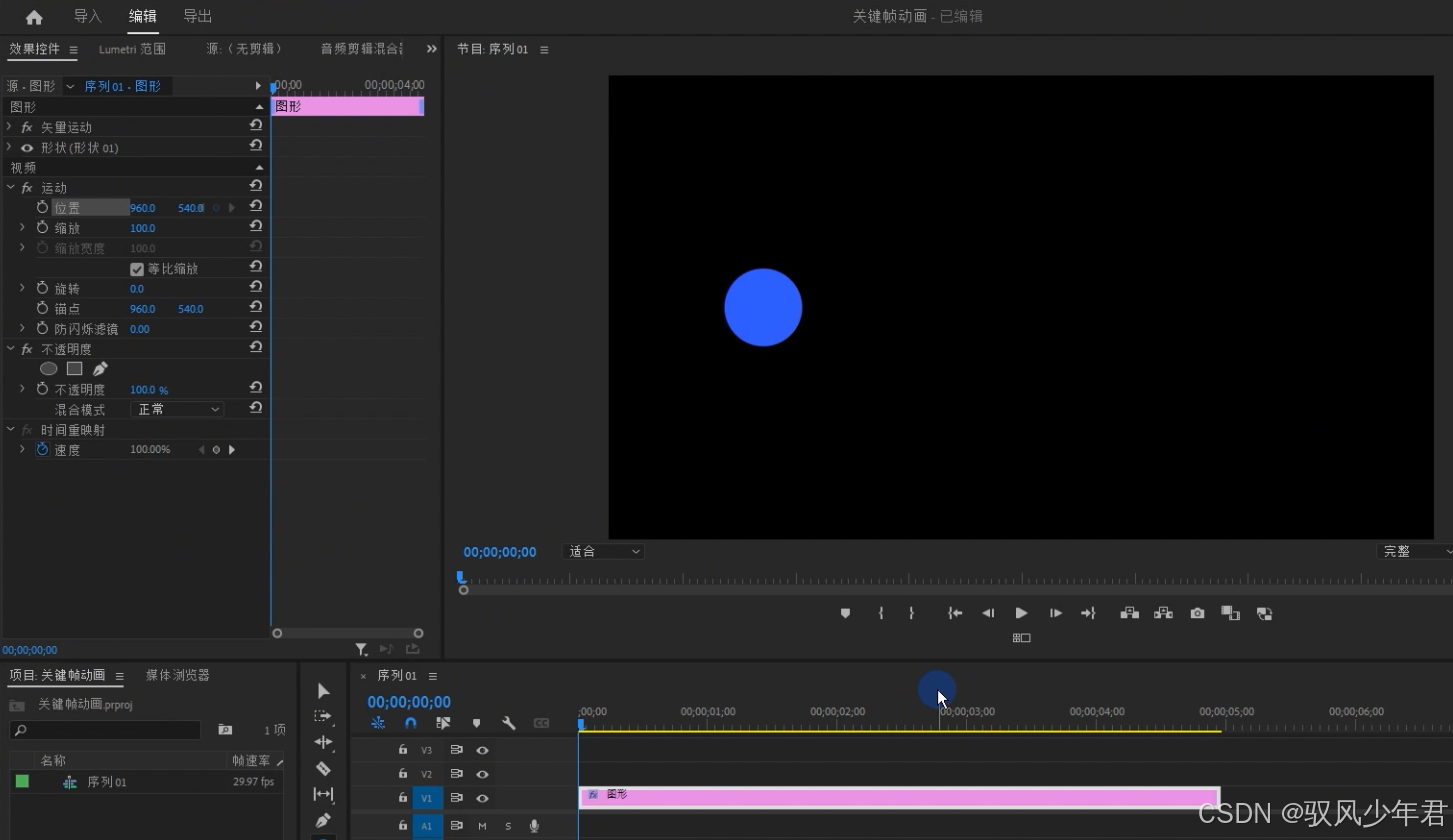This screenshot has width=1453, height=840.
Task: Add a keyframe for 速度
Action: [216, 450]
